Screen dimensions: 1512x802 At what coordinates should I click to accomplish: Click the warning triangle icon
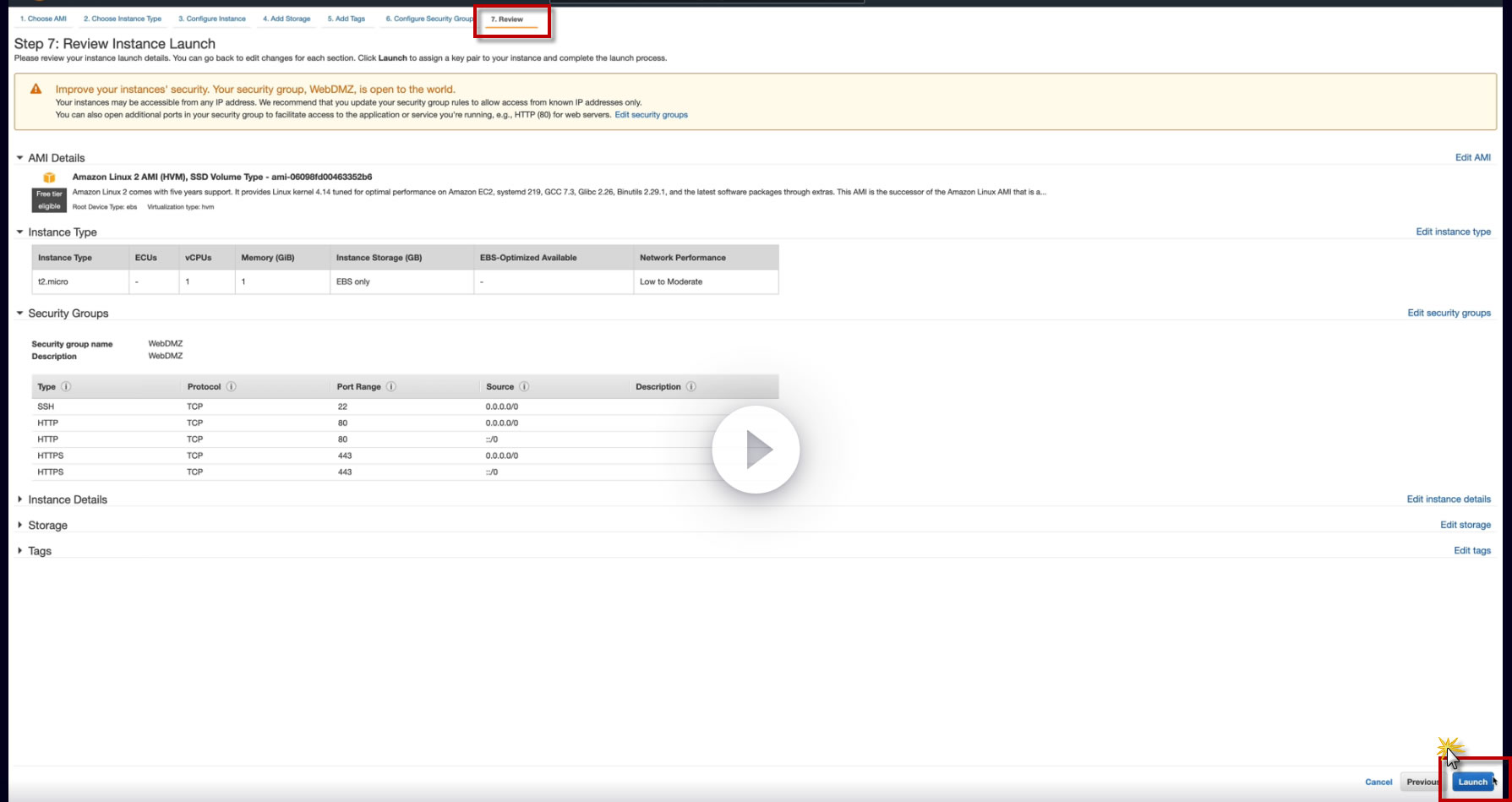[36, 89]
